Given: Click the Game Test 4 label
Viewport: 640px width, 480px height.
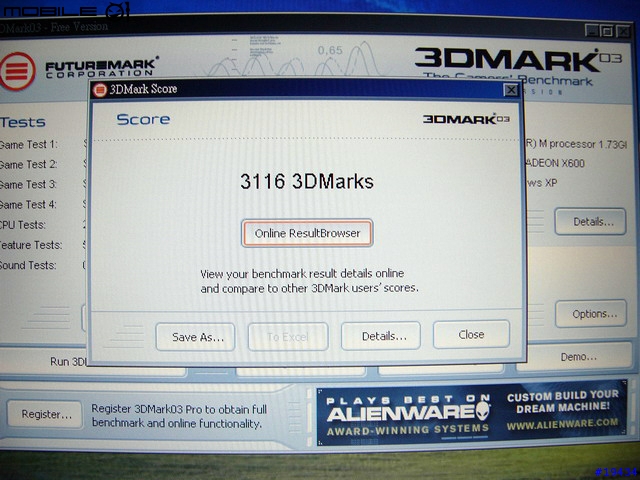Looking at the screenshot, I should [x=29, y=204].
